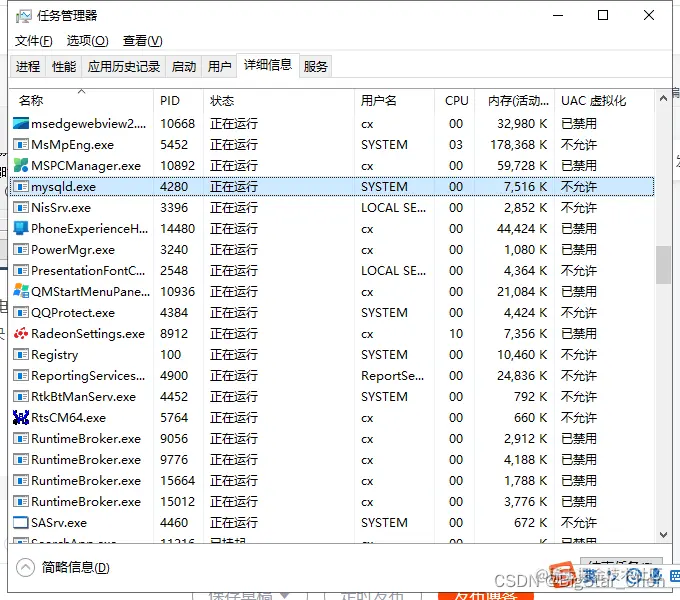Click the Task Manager title bar icon
680x600 pixels.
[x=23, y=16]
